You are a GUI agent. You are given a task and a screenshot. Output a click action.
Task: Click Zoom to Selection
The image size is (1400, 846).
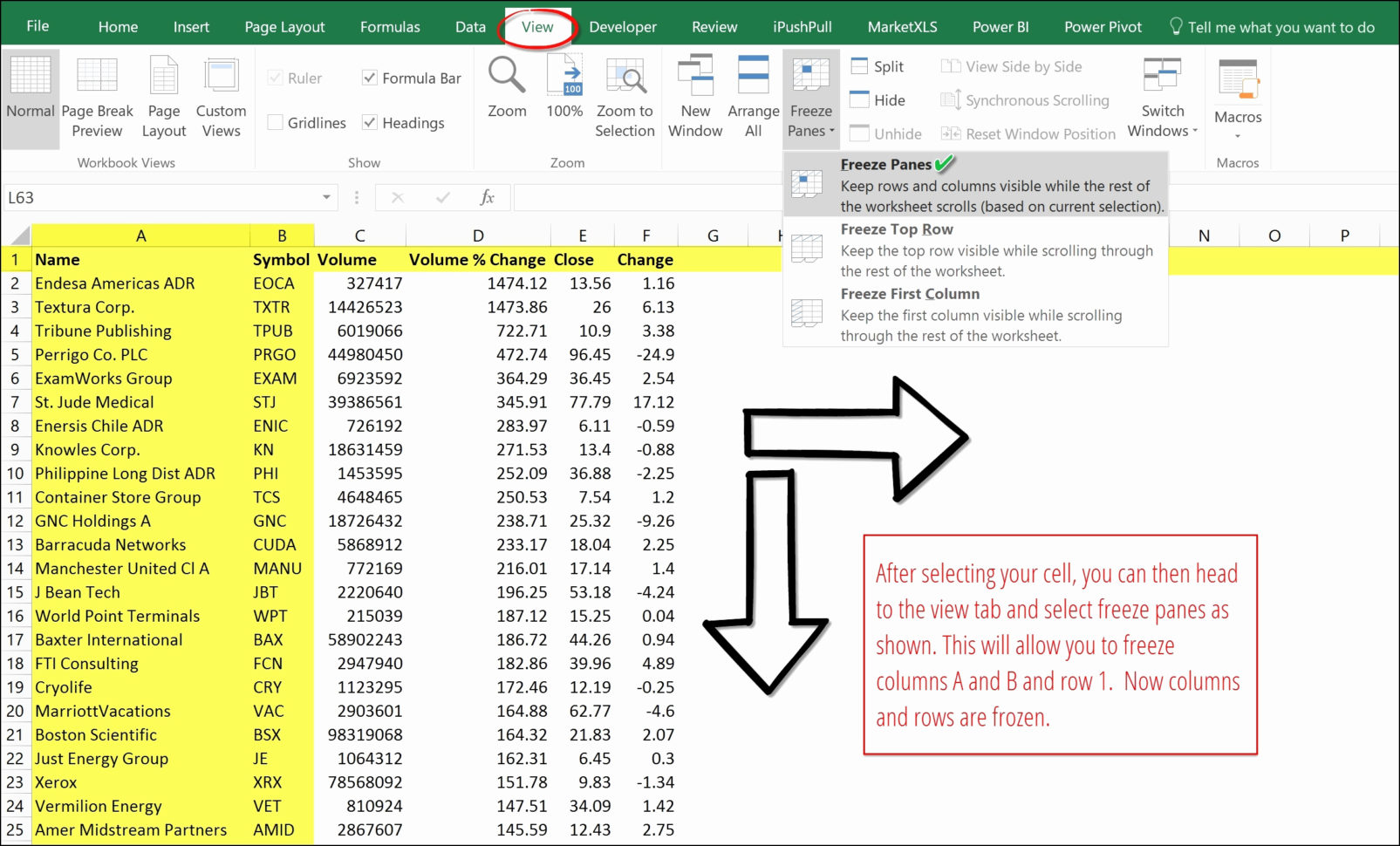625,96
